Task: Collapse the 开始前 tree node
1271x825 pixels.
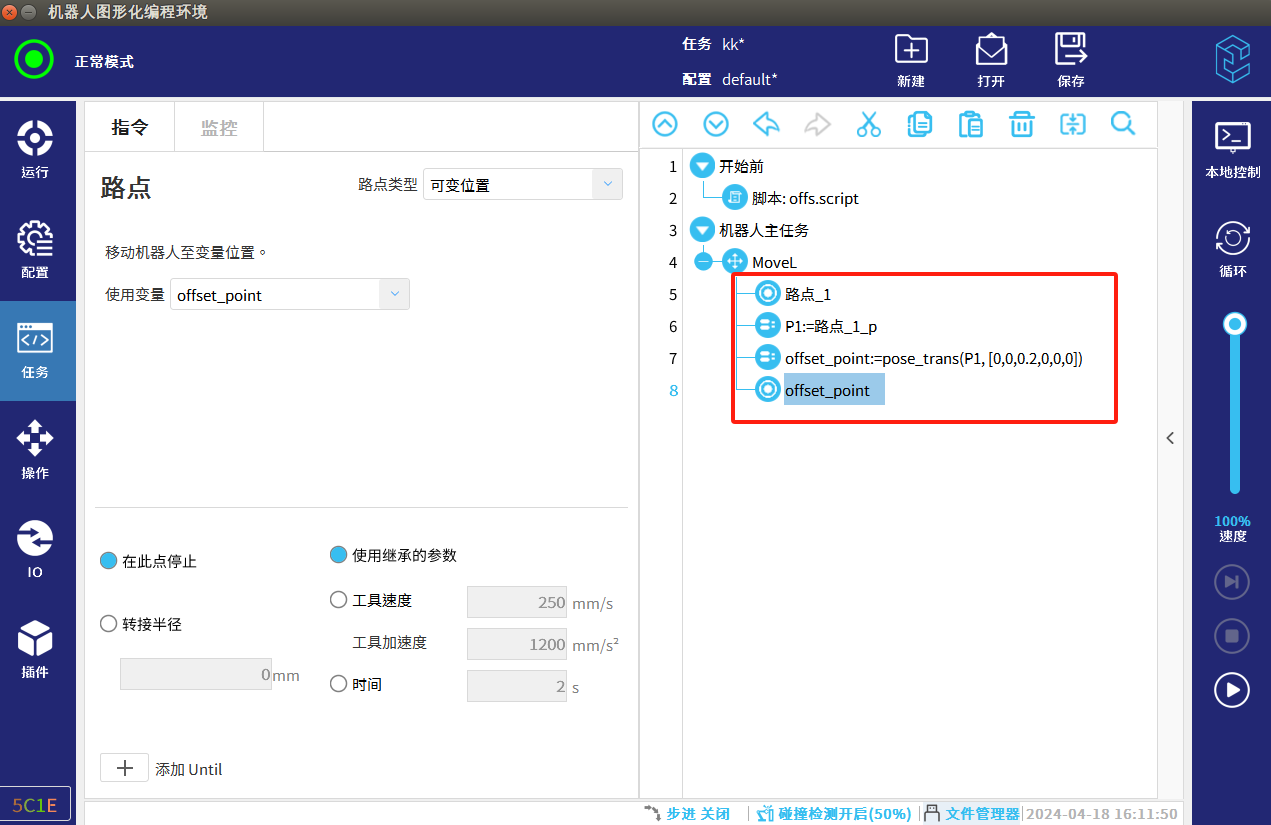Action: tap(702, 166)
